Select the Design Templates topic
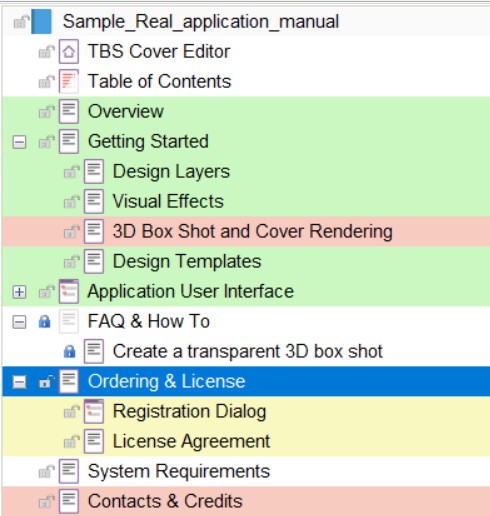Image resolution: width=490 pixels, height=516 pixels. [187, 261]
